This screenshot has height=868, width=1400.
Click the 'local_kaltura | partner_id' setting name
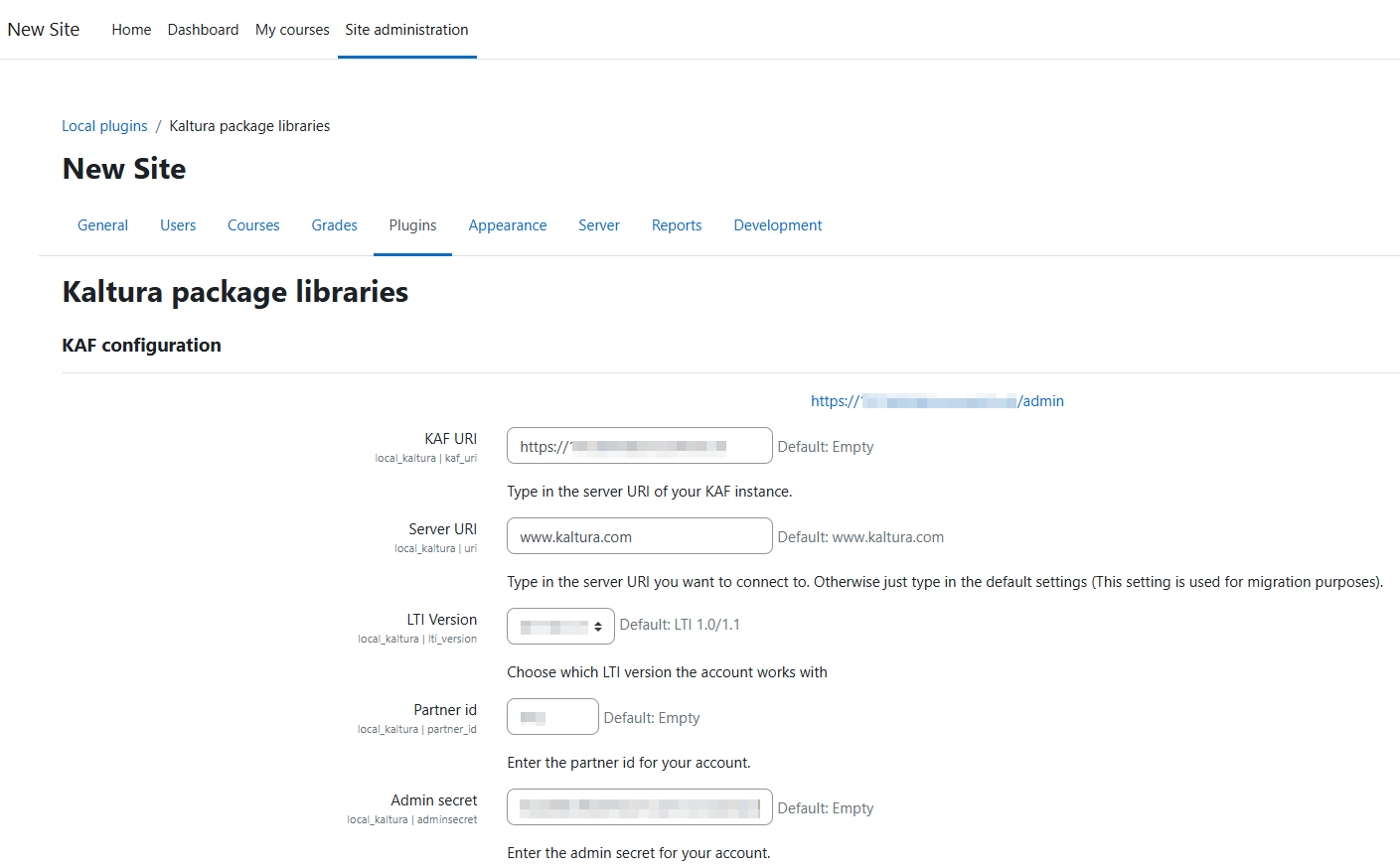point(417,729)
